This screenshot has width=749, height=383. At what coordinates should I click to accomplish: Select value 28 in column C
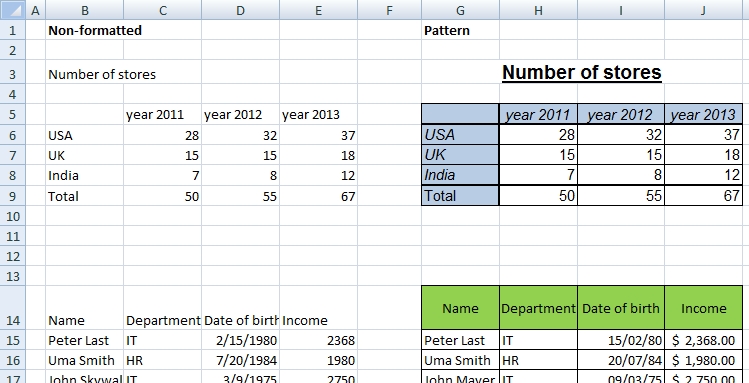click(162, 135)
